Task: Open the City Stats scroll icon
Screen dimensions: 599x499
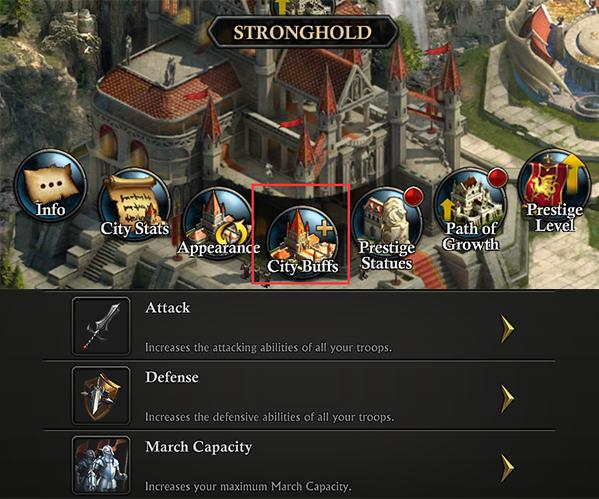Action: pos(134,205)
